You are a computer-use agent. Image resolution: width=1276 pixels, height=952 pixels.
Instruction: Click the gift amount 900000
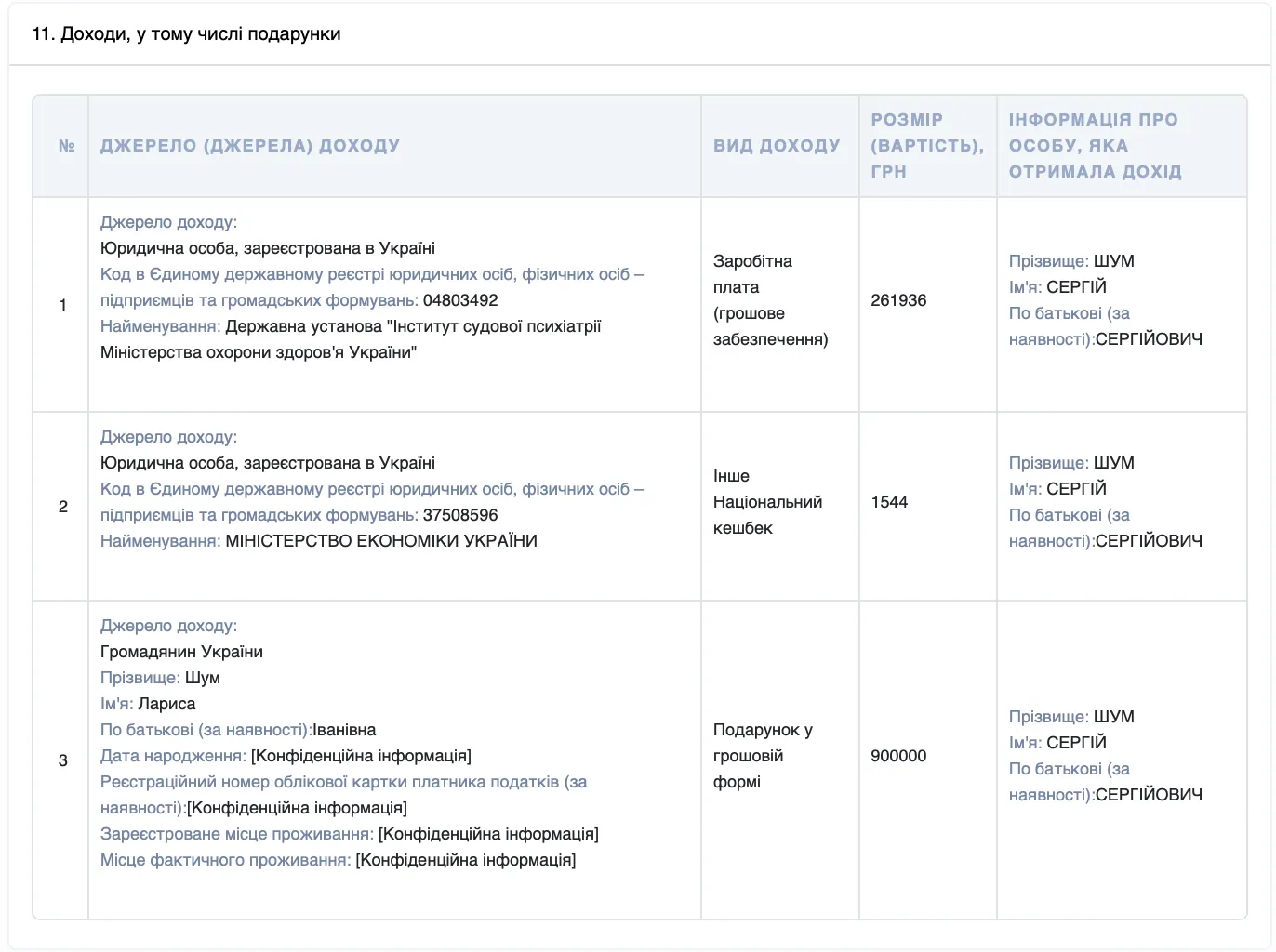(898, 756)
